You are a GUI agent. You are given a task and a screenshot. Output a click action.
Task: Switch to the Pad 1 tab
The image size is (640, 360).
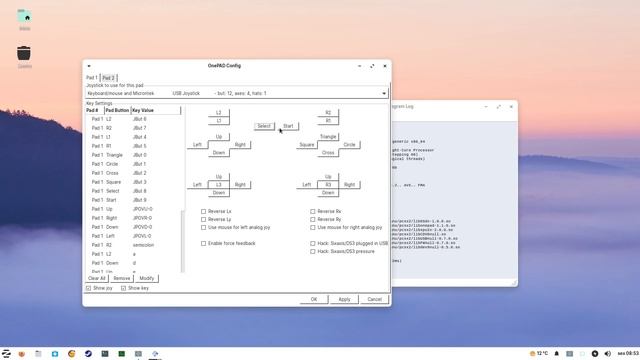pos(92,78)
